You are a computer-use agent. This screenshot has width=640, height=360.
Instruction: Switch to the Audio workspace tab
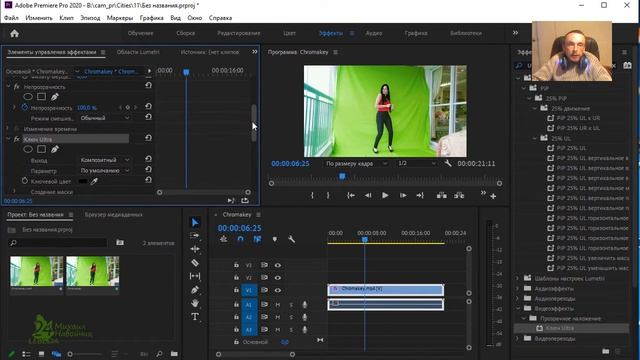point(374,33)
